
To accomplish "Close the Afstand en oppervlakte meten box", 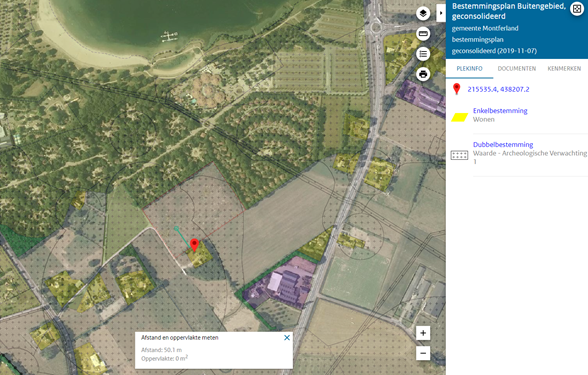I will (x=287, y=338).
